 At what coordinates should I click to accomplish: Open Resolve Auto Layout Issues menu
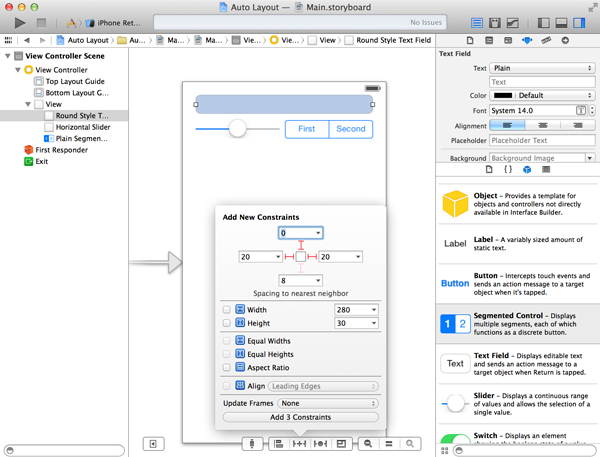[320, 444]
